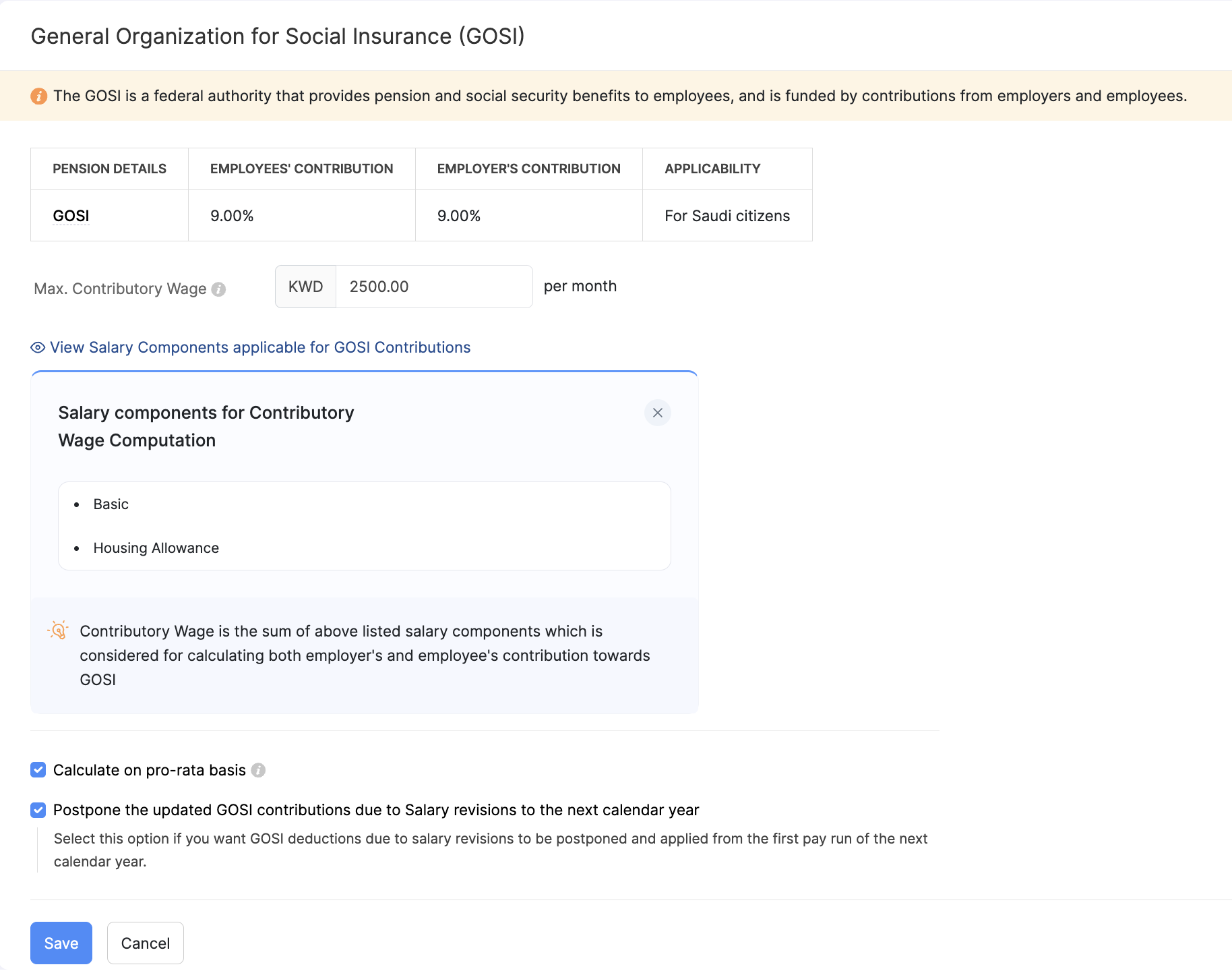The image size is (1232, 971).
Task: Uncheck the postpone GOSI contributions option
Action: [38, 810]
